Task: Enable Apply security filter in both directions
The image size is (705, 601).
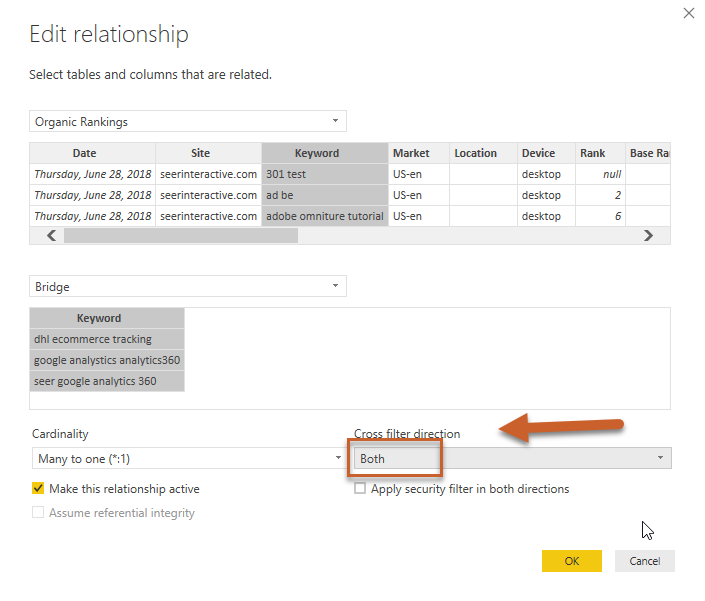Action: [x=360, y=489]
